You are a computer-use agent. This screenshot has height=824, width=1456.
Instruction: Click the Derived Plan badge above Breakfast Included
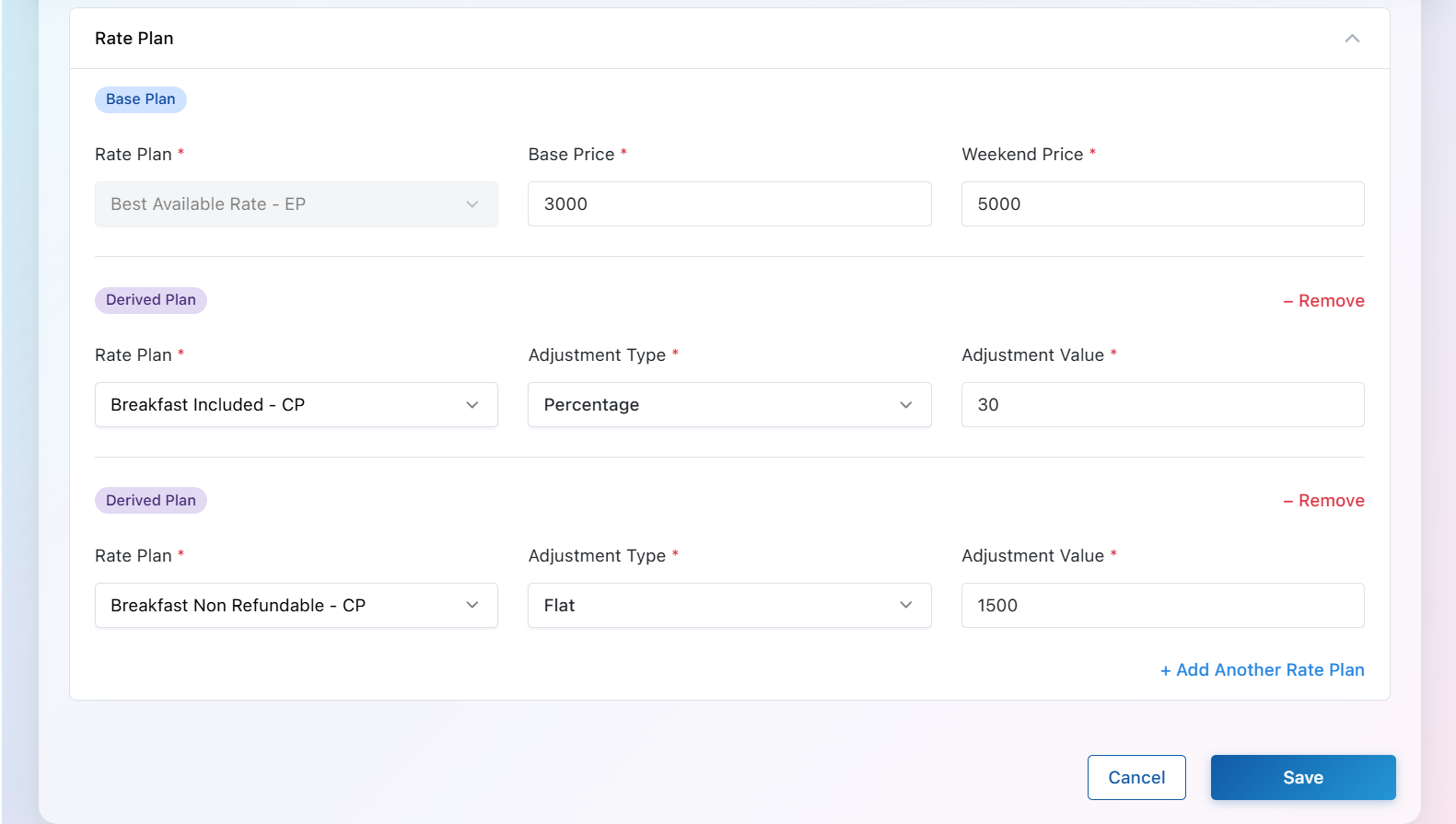151,300
